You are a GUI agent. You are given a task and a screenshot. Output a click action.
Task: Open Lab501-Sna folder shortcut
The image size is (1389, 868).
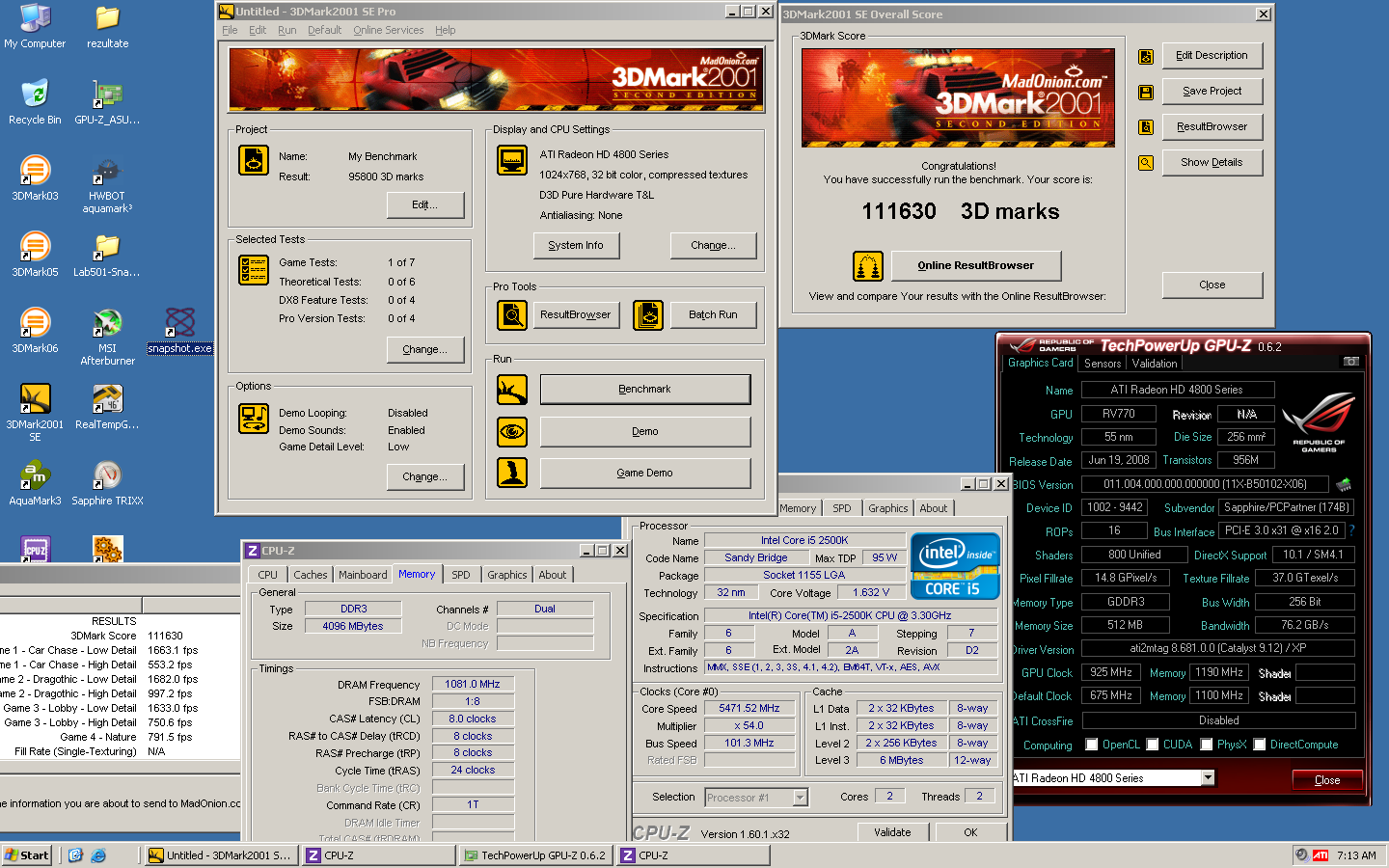pyautogui.click(x=107, y=255)
